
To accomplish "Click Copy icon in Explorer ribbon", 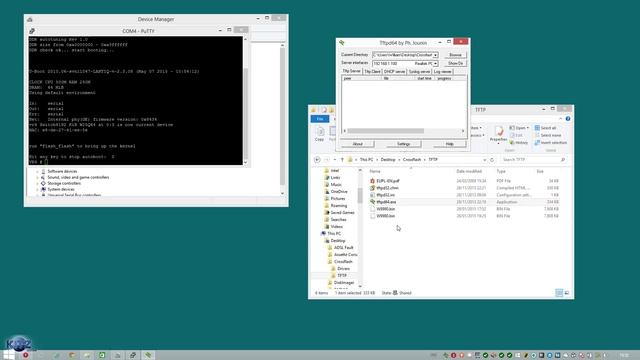I will coord(320,134).
